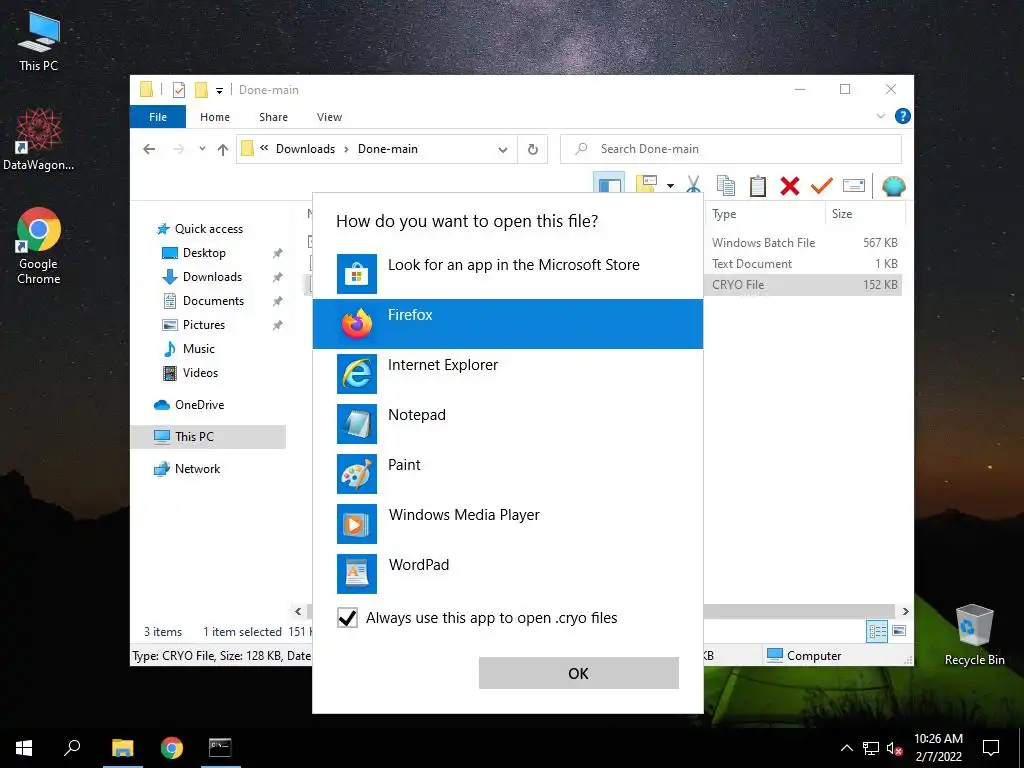This screenshot has height=768, width=1024.
Task: Click the Cut scissors icon in Explorer toolbar
Action: 694,186
